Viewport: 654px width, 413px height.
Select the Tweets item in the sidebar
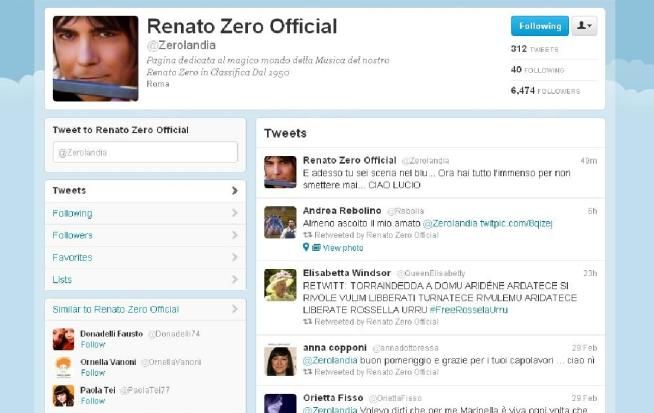[x=145, y=191]
